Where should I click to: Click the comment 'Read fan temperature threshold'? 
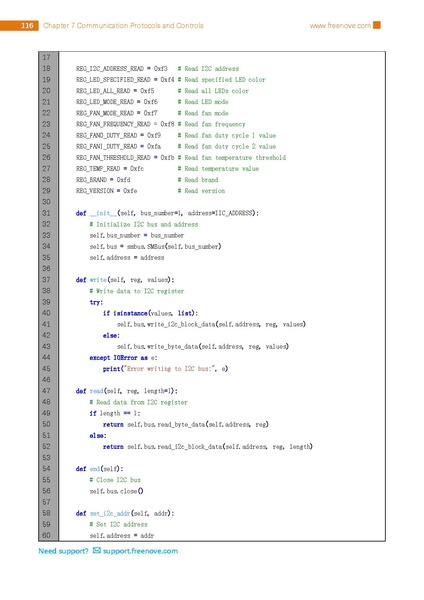click(x=232, y=157)
